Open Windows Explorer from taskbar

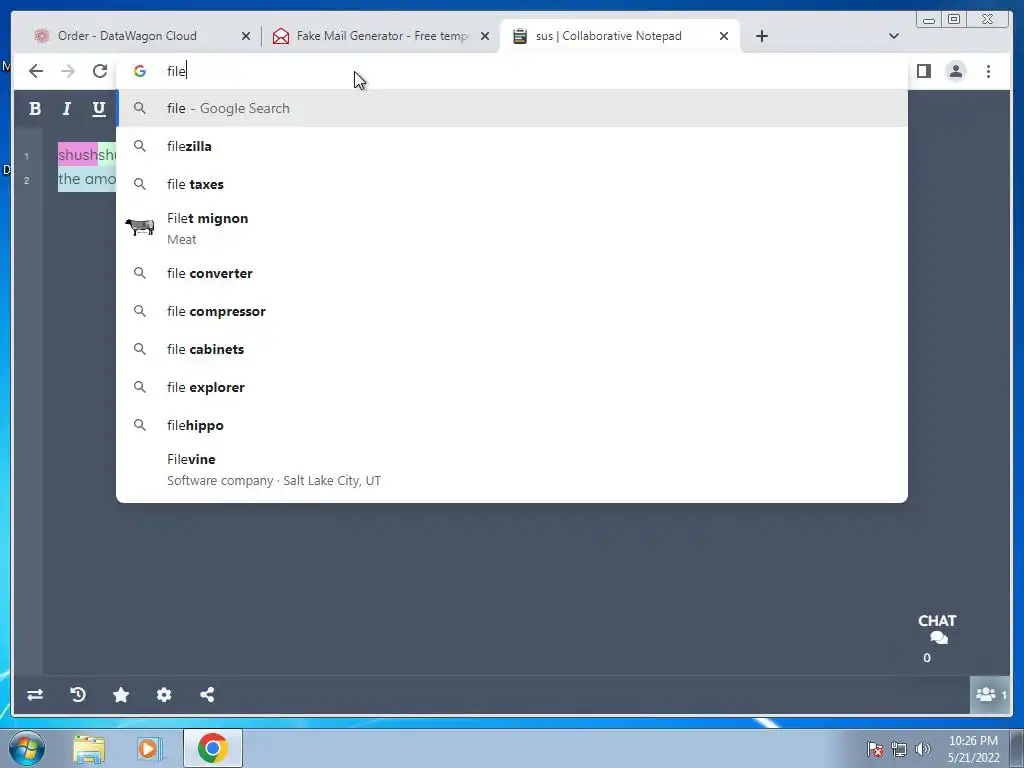[x=89, y=748]
